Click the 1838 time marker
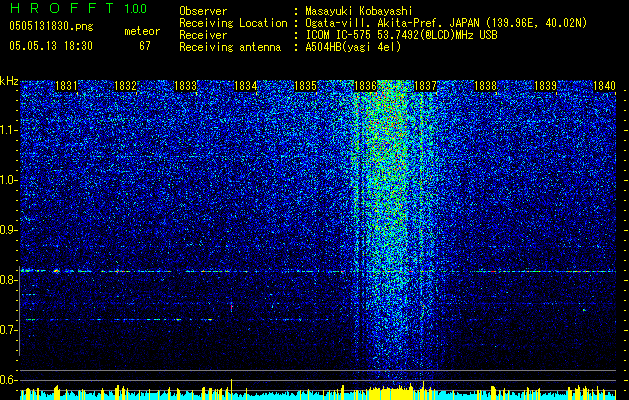This screenshot has width=629, height=400. coord(485,86)
